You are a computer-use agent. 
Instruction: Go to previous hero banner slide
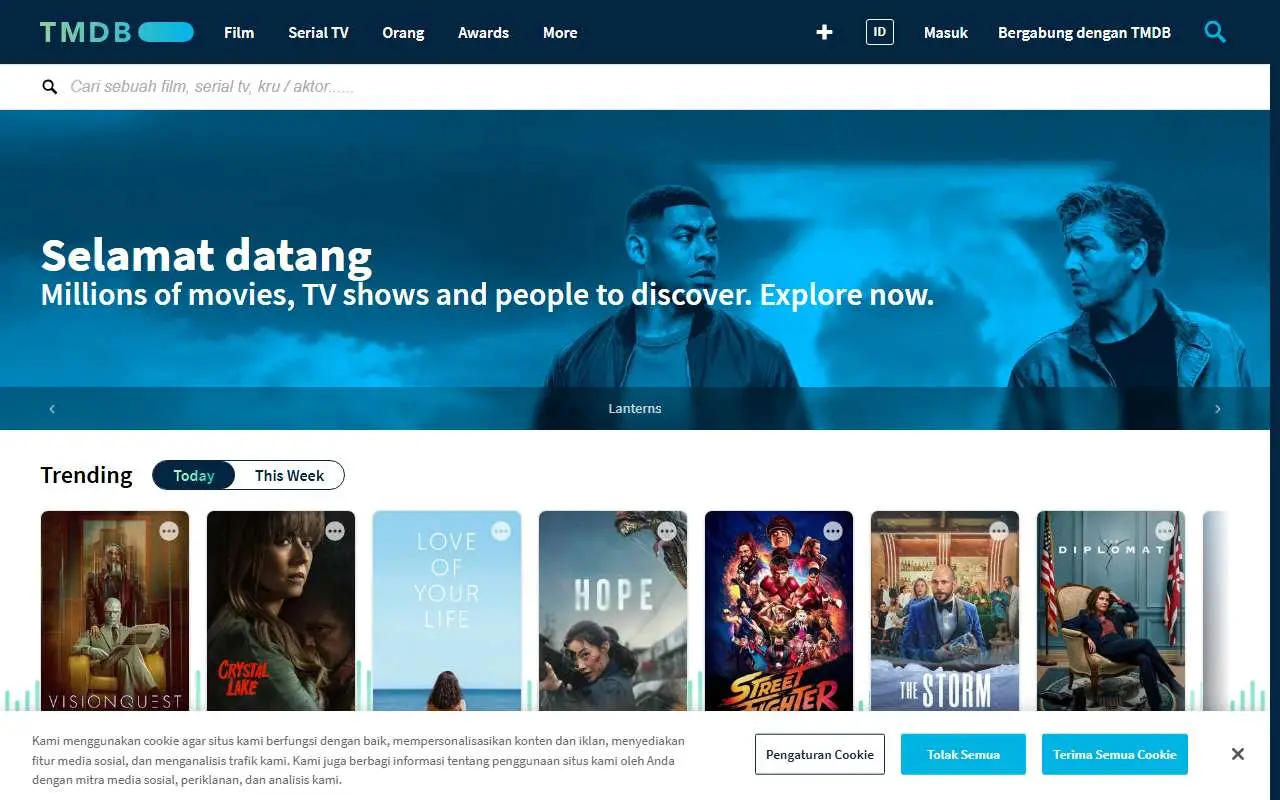(x=52, y=408)
